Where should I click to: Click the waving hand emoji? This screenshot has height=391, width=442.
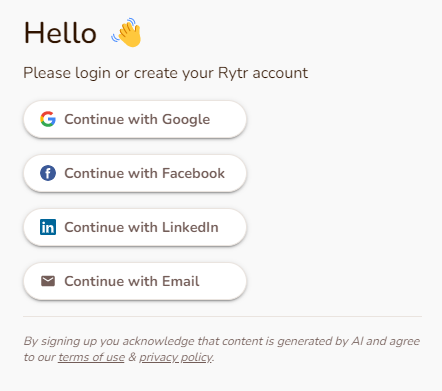[x=127, y=32]
